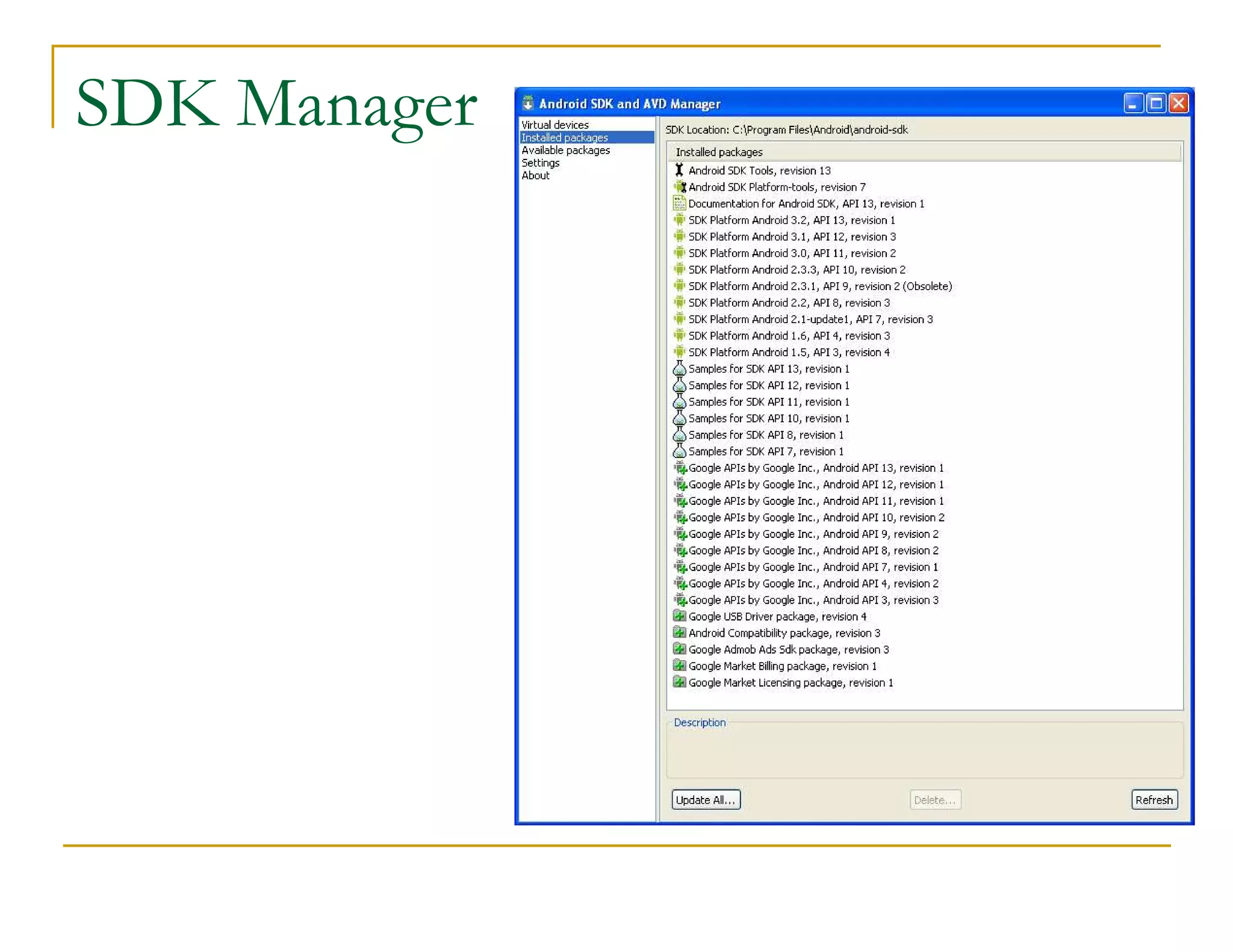
Task: Select 'Android SDK Platform-tools, revision 7' row text
Action: tap(777, 187)
